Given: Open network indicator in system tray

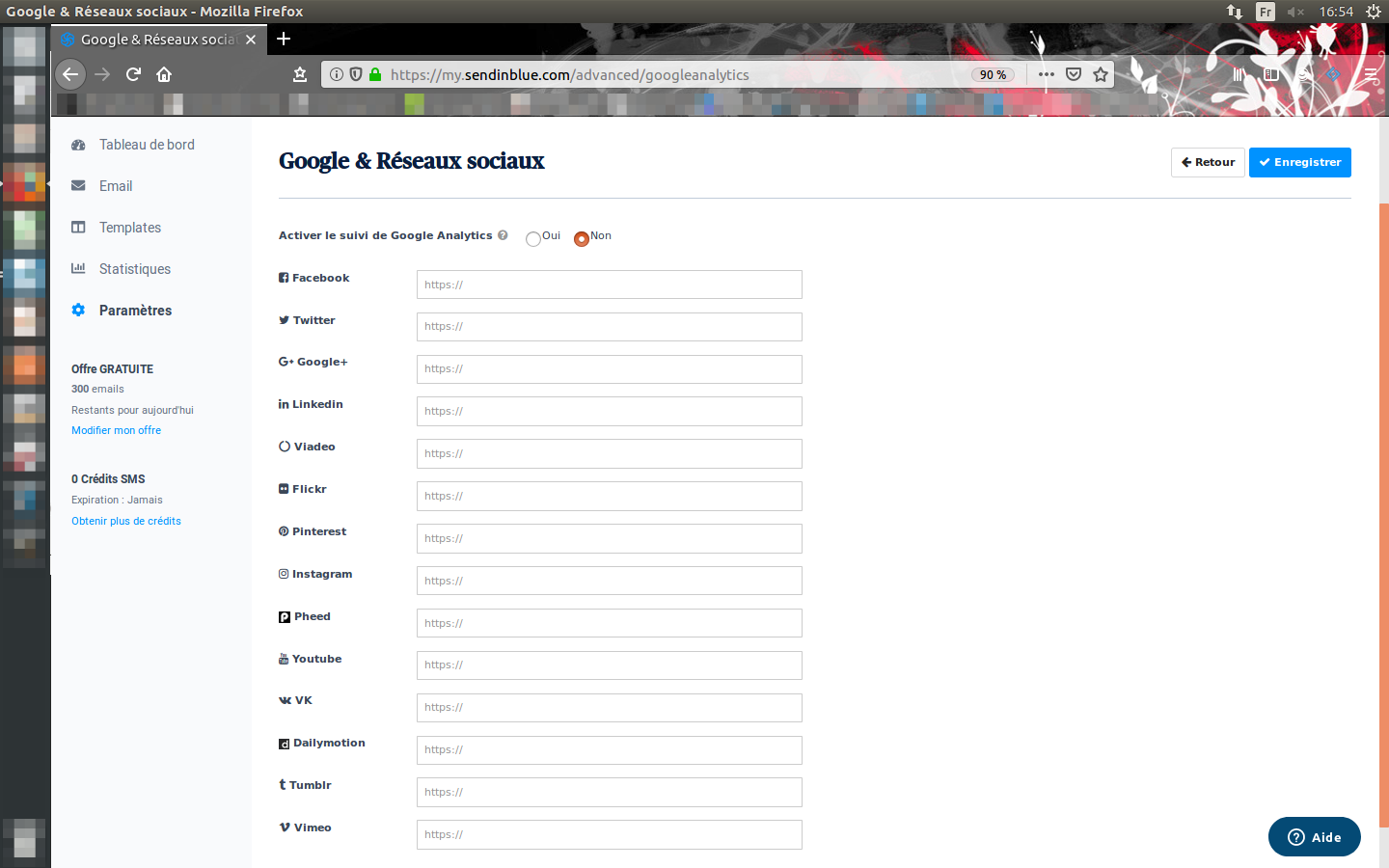Looking at the screenshot, I should pos(1235,12).
